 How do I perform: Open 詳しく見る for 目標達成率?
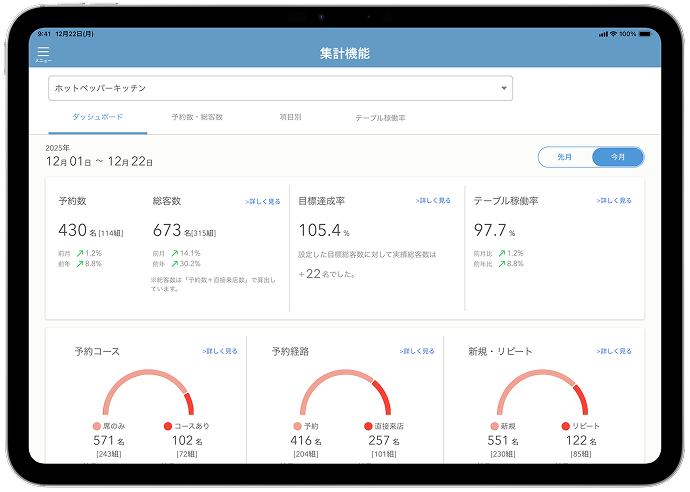pyautogui.click(x=433, y=201)
